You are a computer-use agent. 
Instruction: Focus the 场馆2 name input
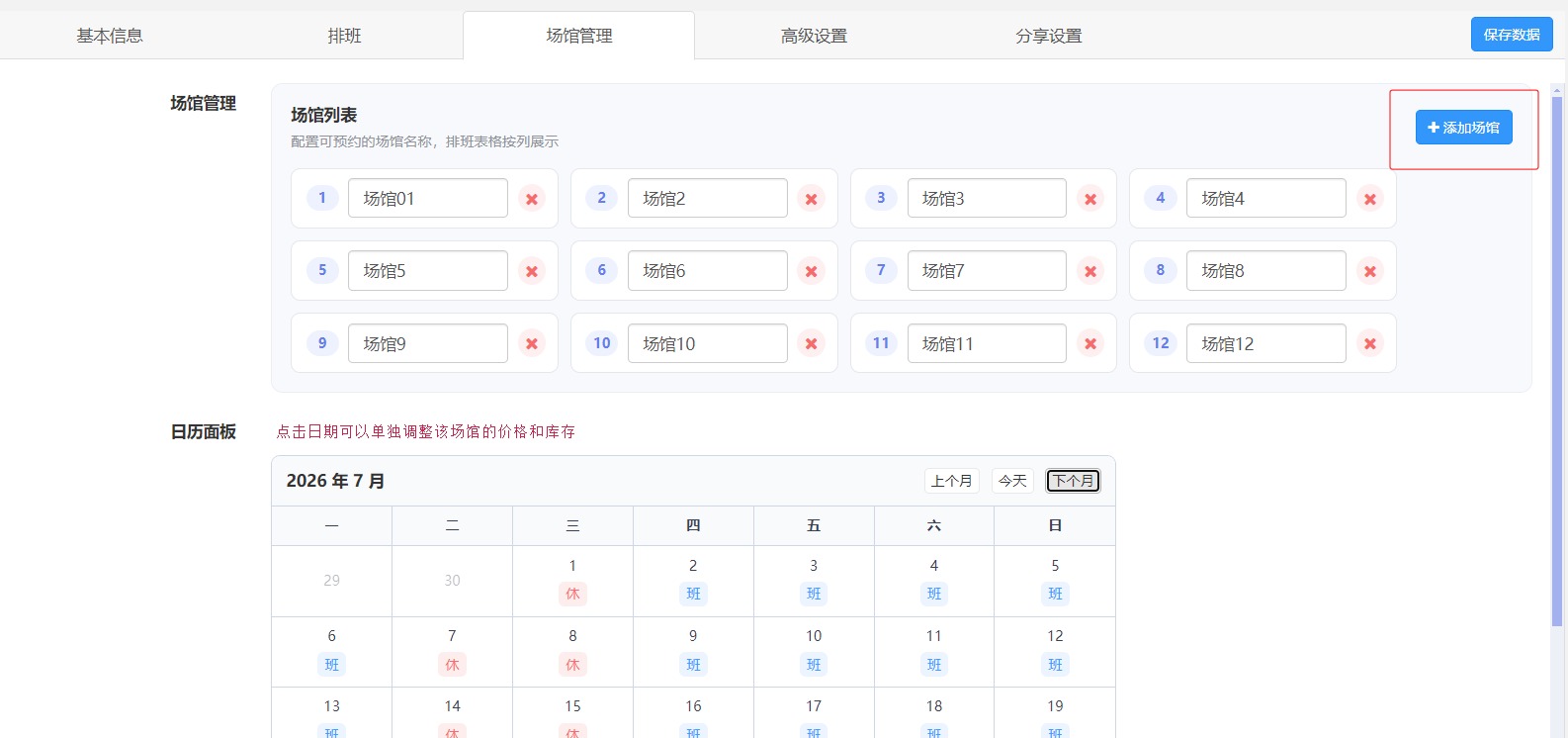click(708, 198)
